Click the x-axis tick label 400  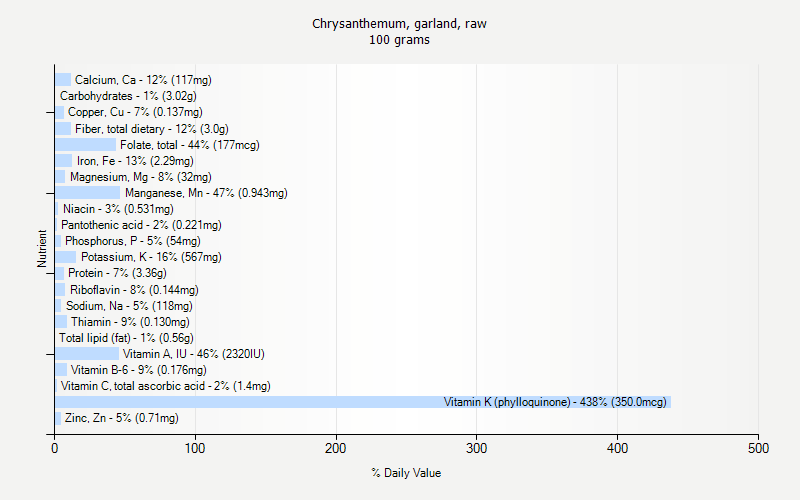[617, 448]
